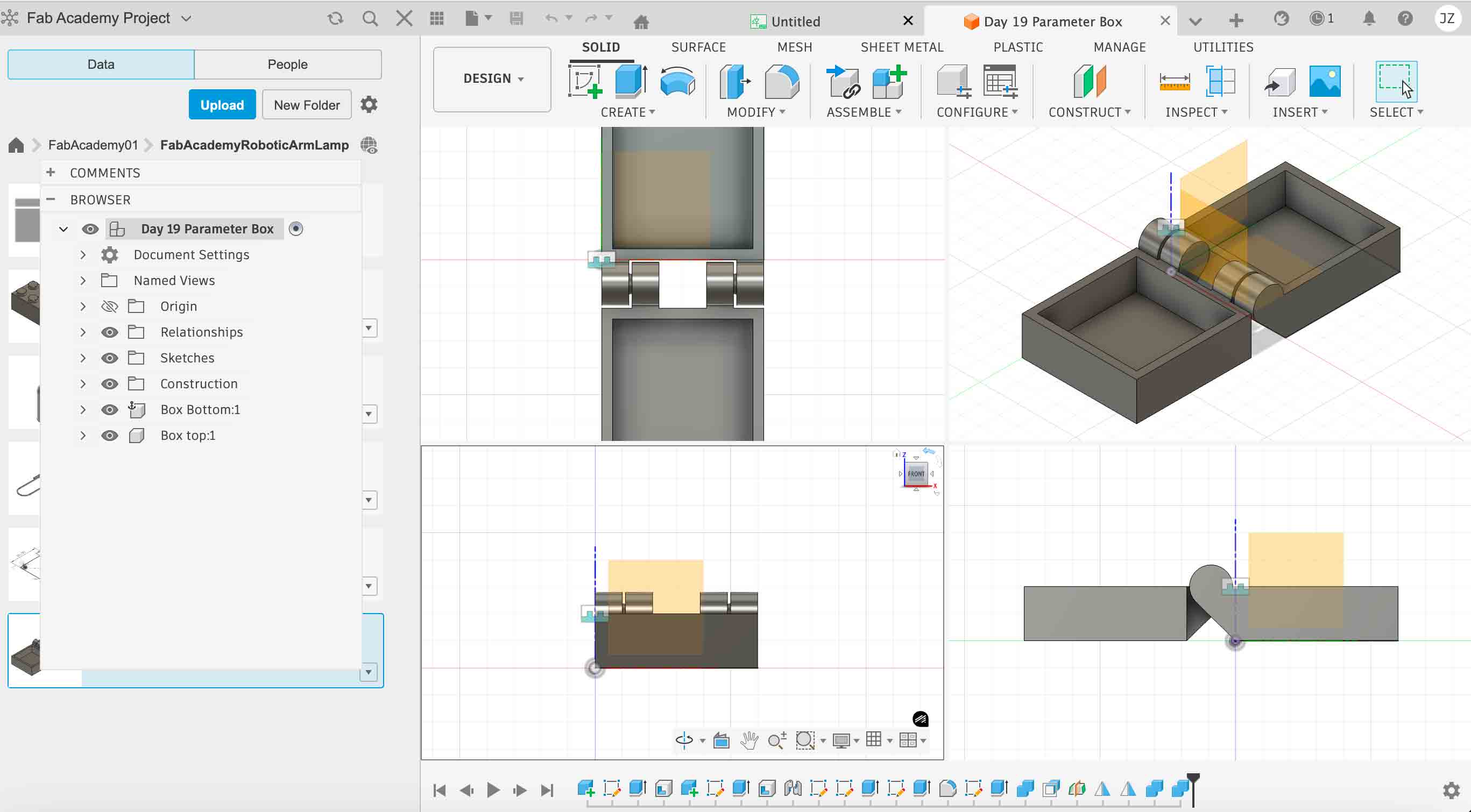Expand the Construction folder
The width and height of the screenshot is (1471, 812).
pos(83,383)
